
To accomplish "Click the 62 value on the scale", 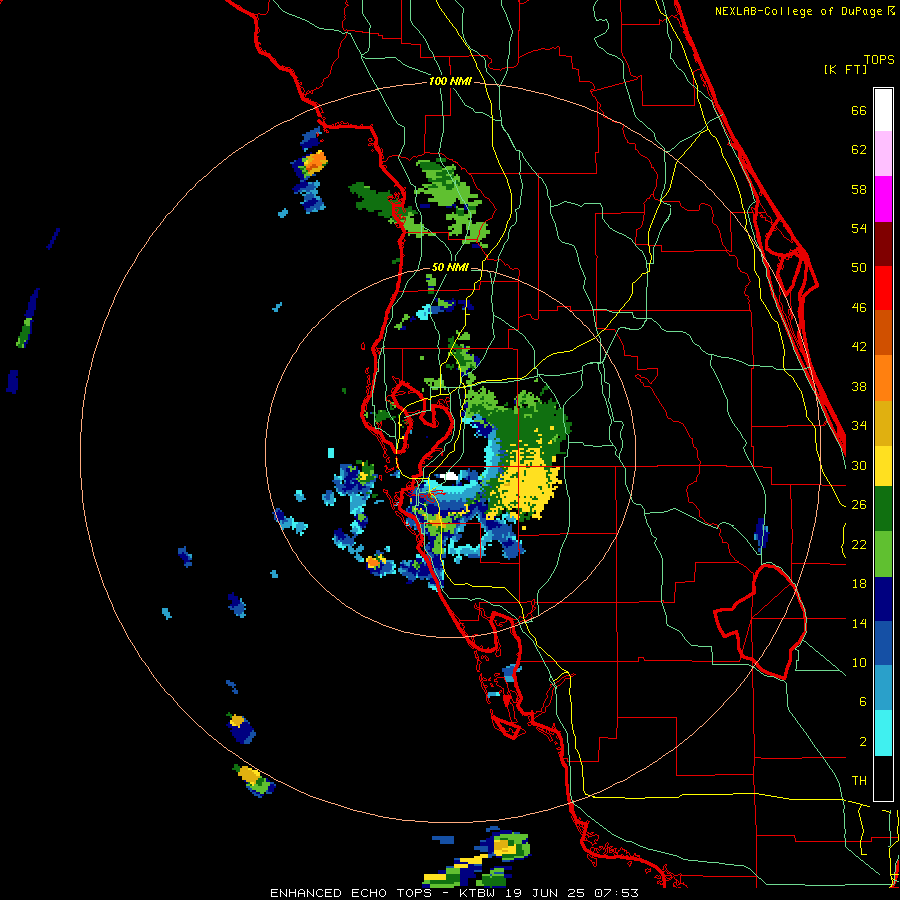I will click(859, 150).
